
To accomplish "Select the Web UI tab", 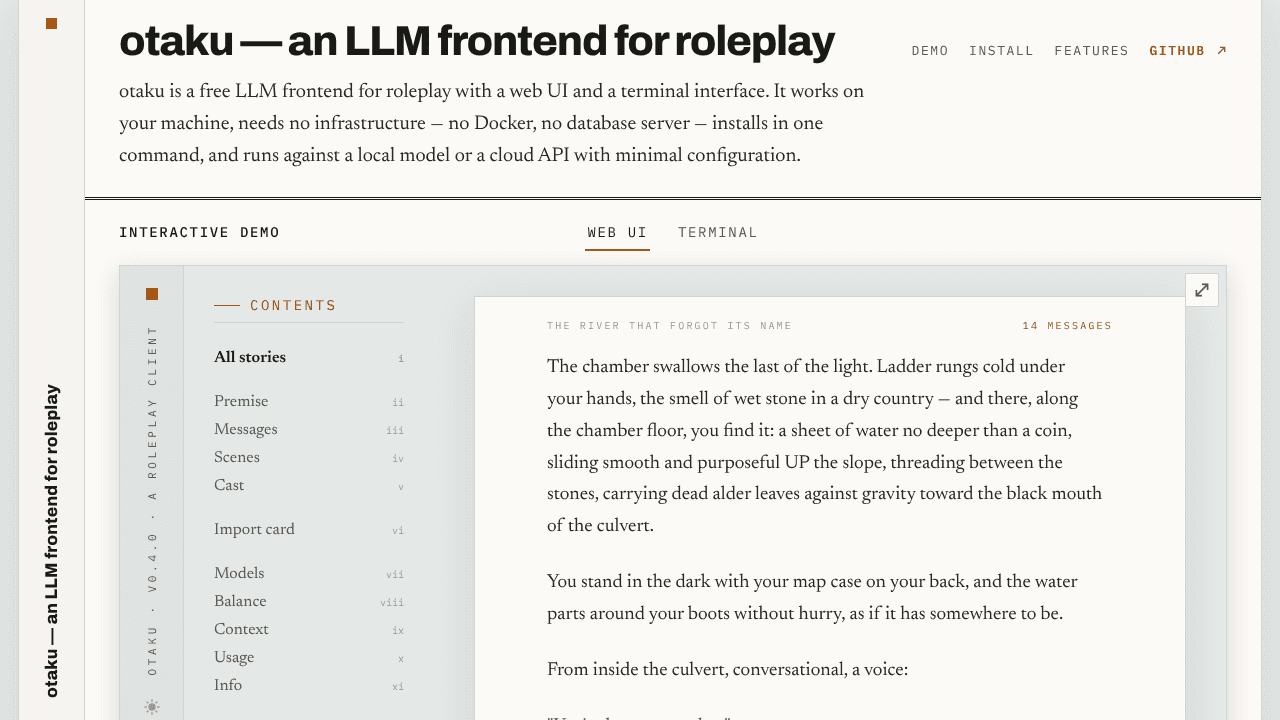I will [617, 233].
